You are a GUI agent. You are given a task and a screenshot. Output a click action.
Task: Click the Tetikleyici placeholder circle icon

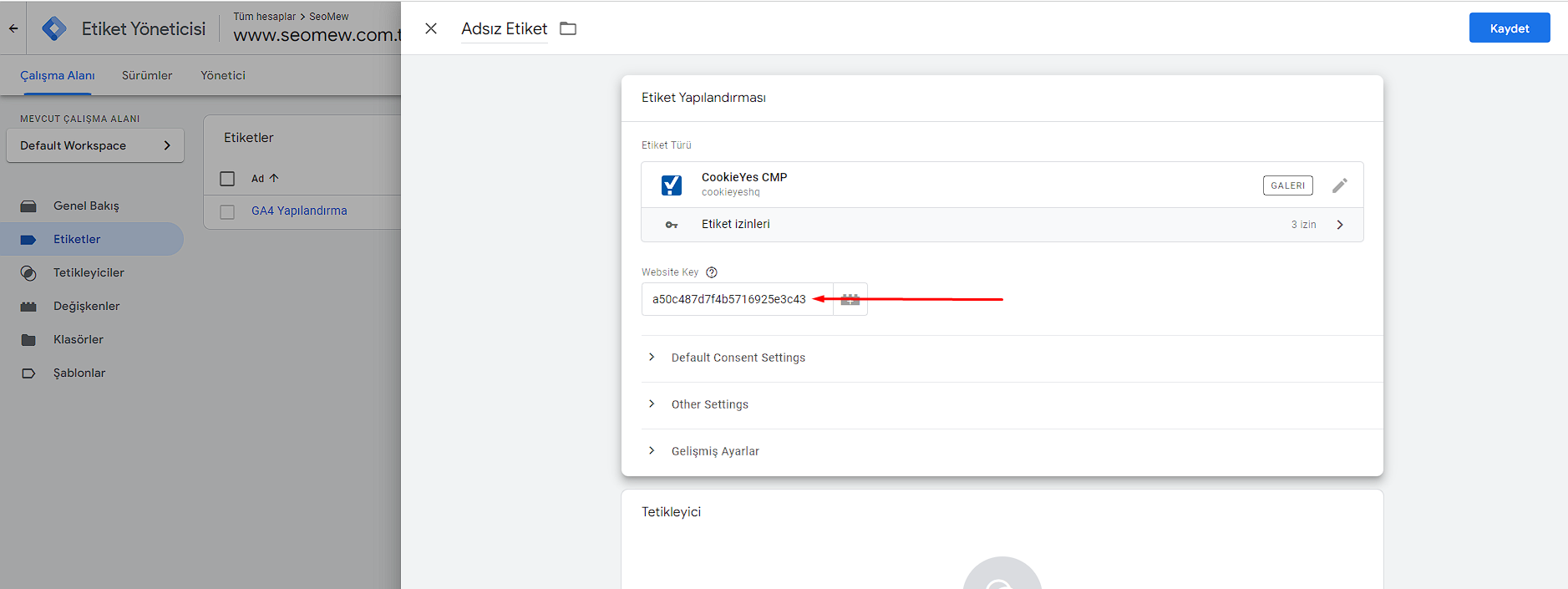coord(1002,578)
